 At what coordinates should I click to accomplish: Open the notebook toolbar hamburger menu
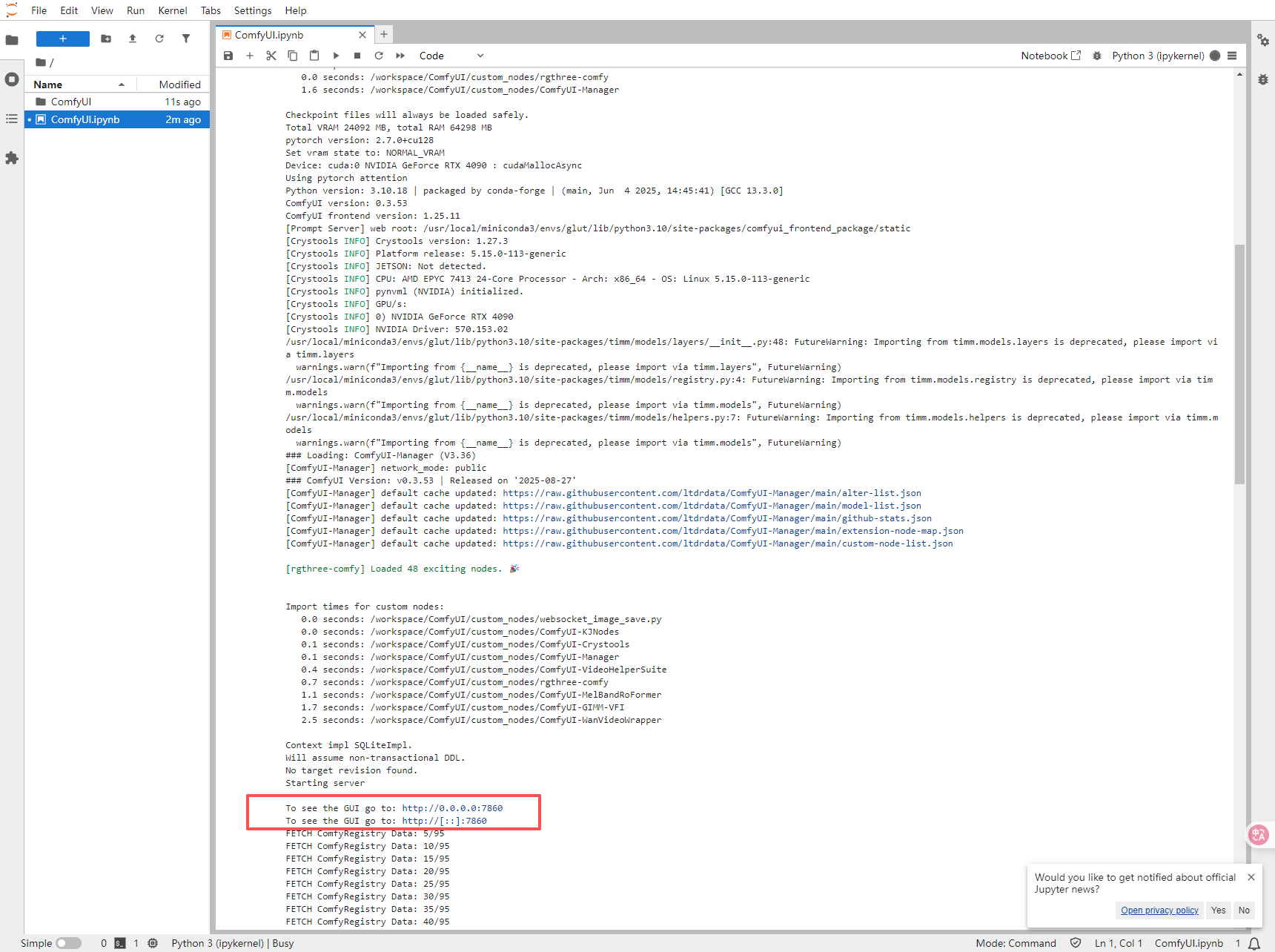click(x=1232, y=56)
